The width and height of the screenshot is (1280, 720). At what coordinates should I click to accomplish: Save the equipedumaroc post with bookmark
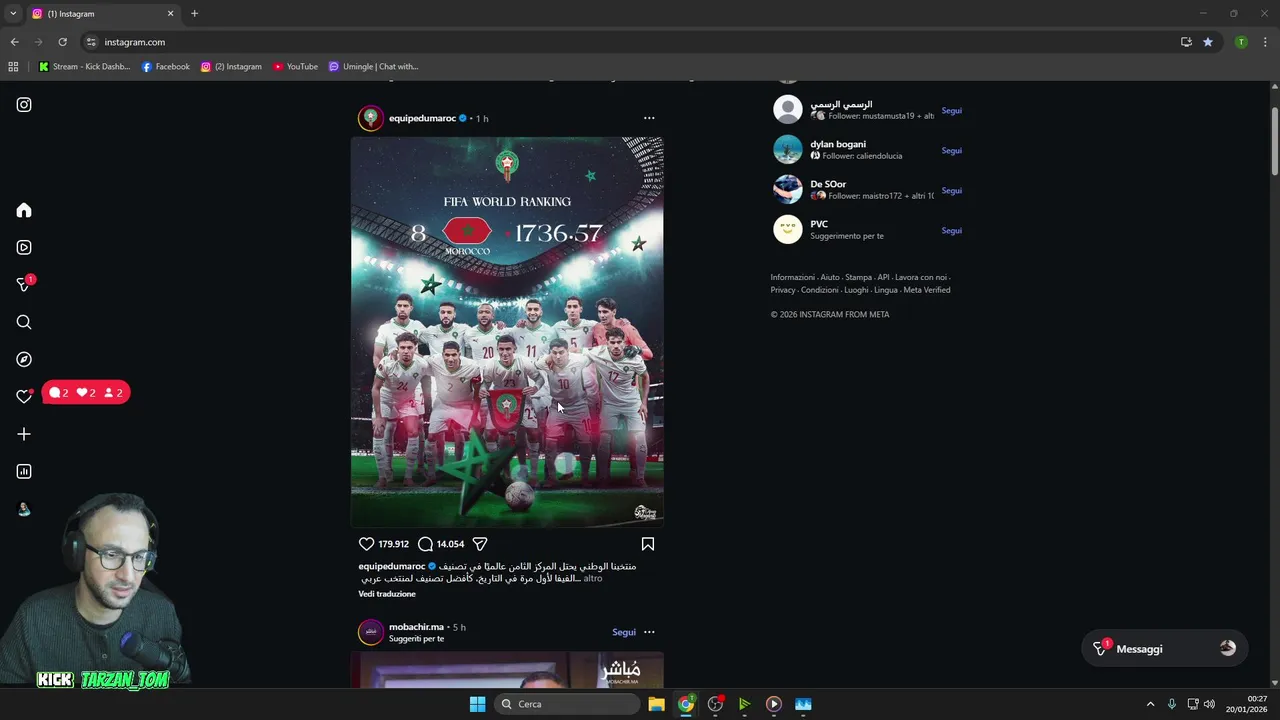648,544
